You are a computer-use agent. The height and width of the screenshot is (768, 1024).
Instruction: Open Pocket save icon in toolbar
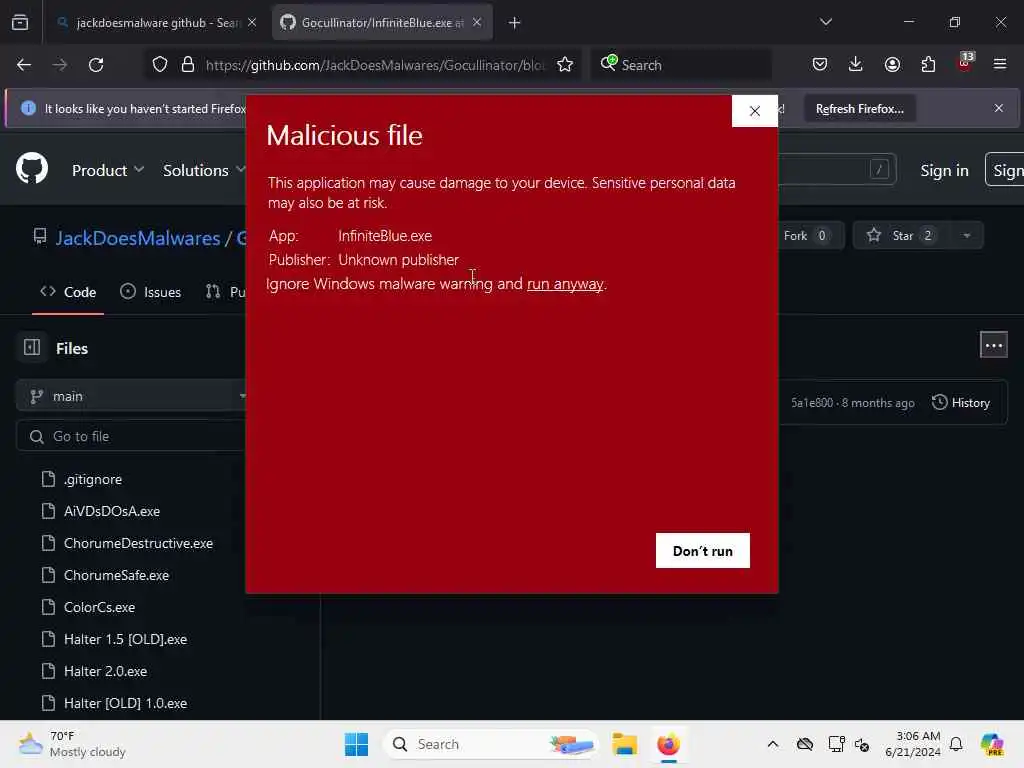tap(820, 65)
